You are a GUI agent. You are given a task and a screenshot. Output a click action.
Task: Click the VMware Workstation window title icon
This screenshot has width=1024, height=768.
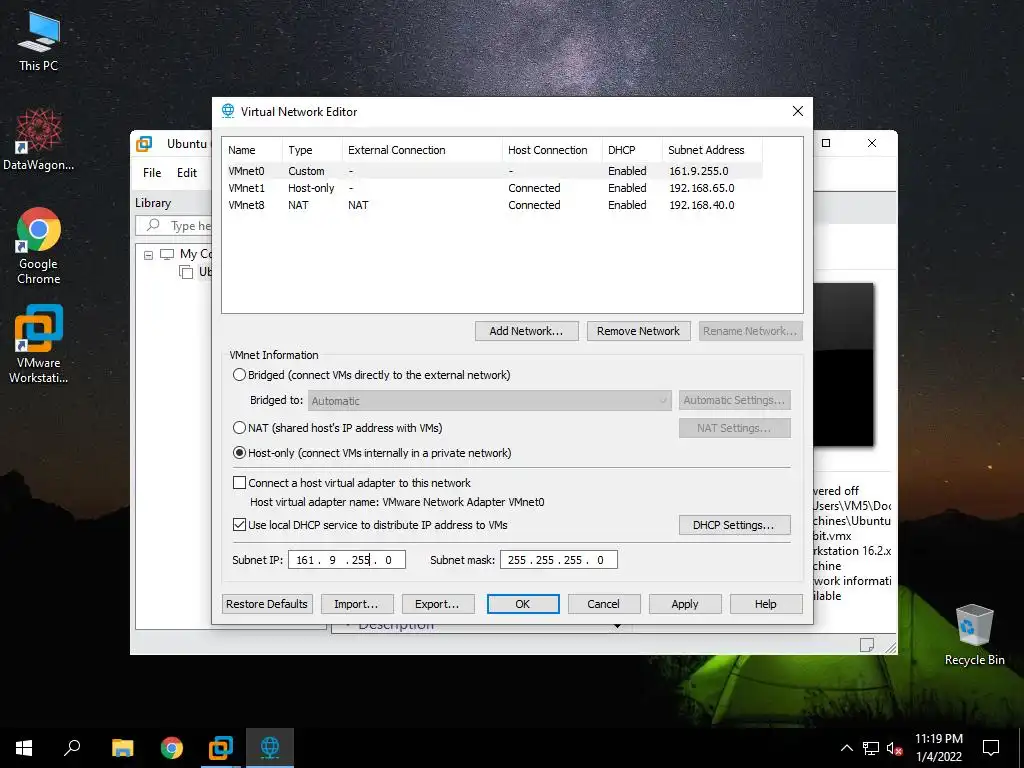(x=144, y=144)
